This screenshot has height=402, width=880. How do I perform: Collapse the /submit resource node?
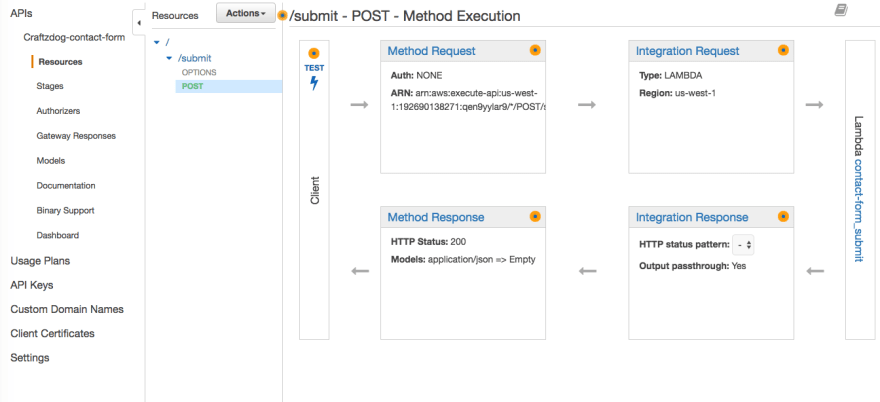tap(169, 58)
